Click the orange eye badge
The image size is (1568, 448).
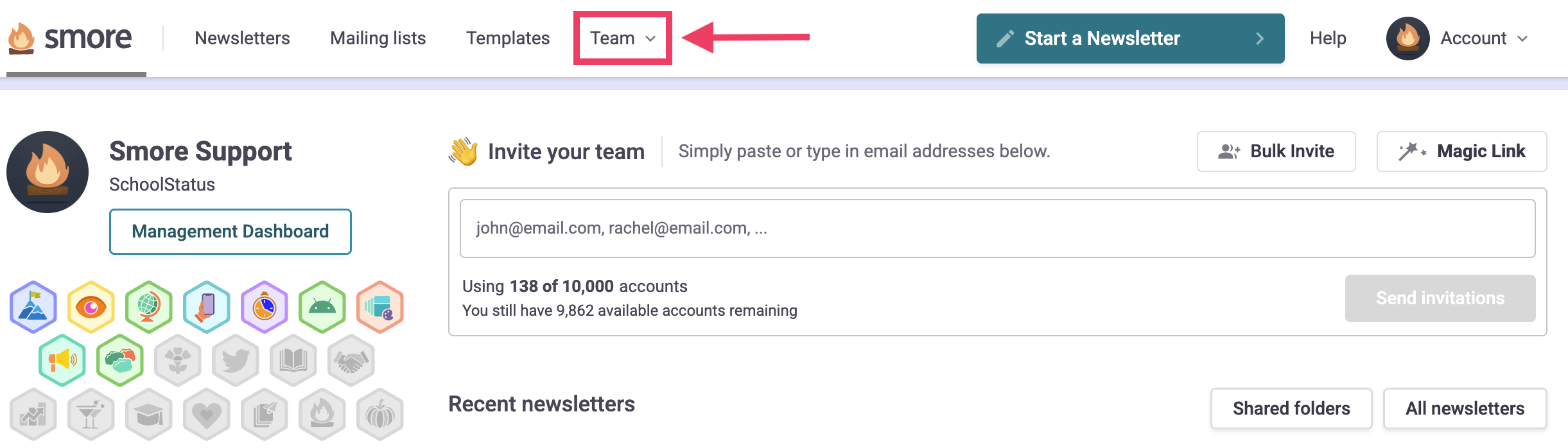[x=91, y=307]
